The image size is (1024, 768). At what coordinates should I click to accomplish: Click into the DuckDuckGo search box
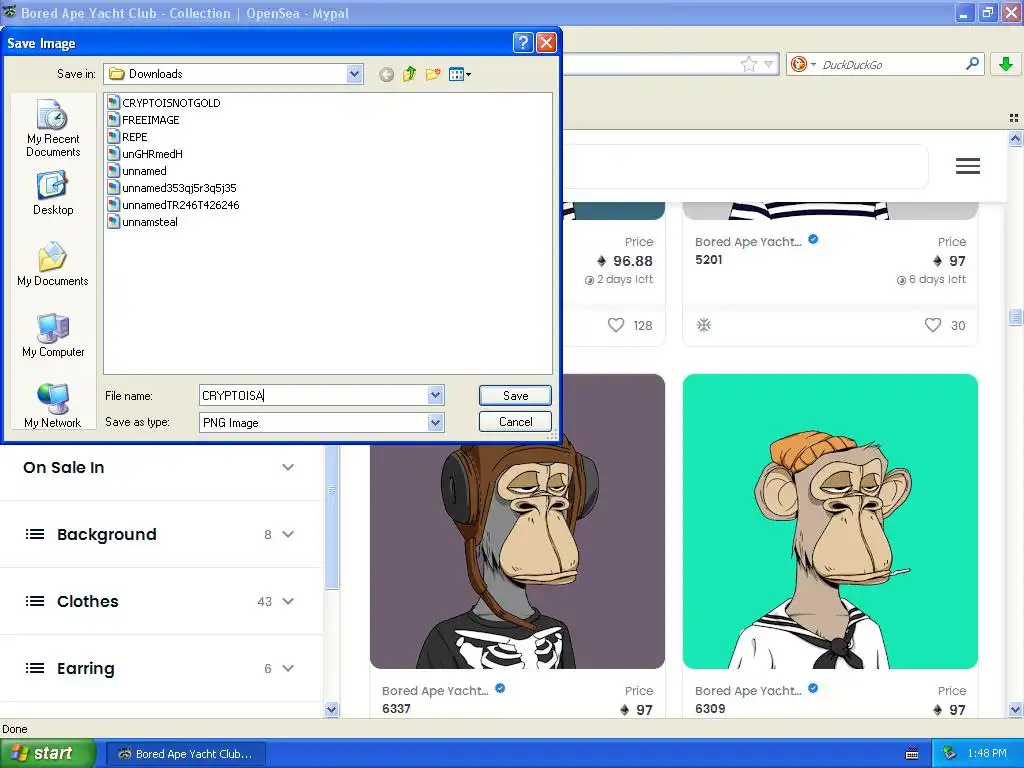point(891,64)
